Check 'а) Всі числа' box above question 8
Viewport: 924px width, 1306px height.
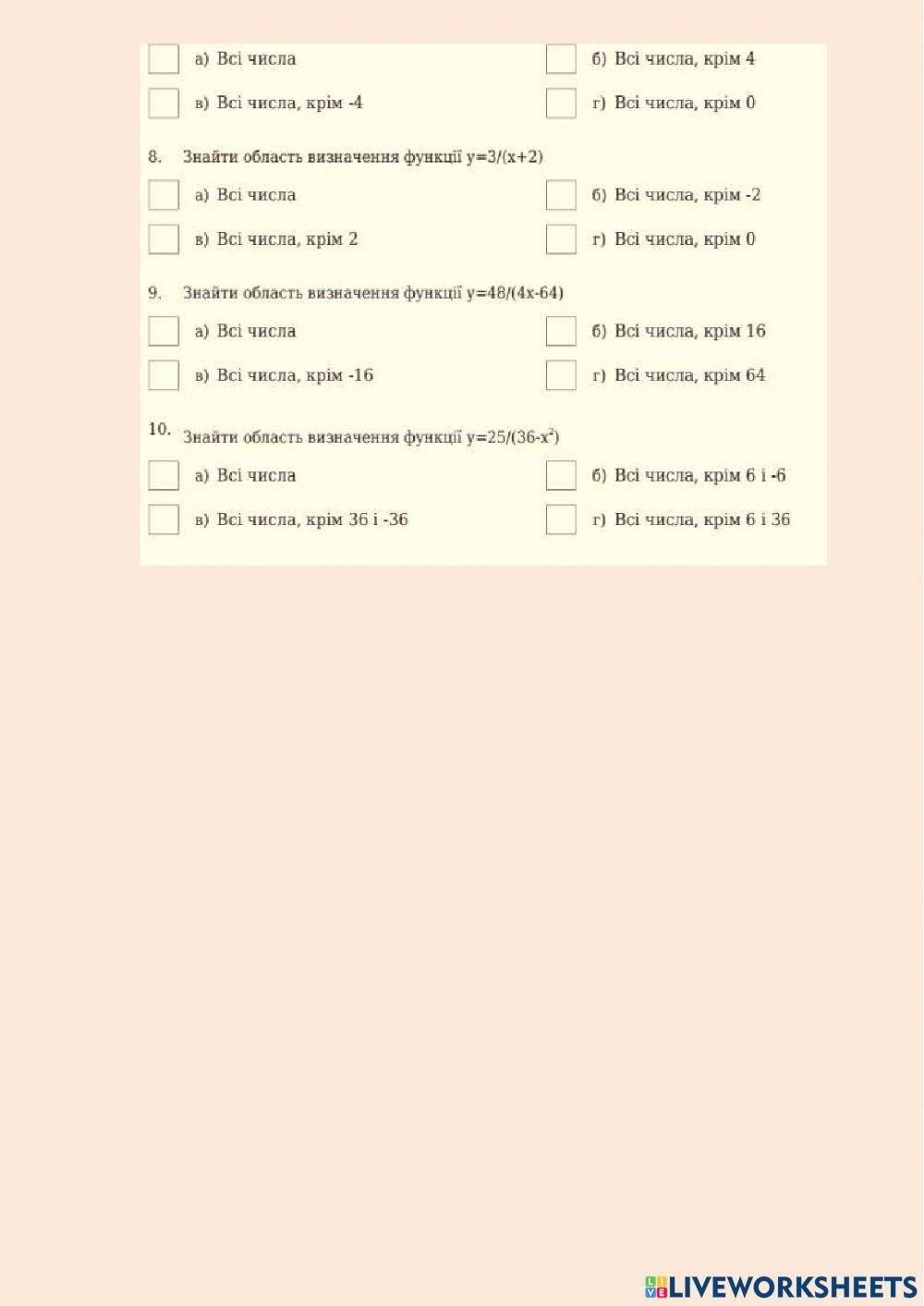tap(164, 59)
